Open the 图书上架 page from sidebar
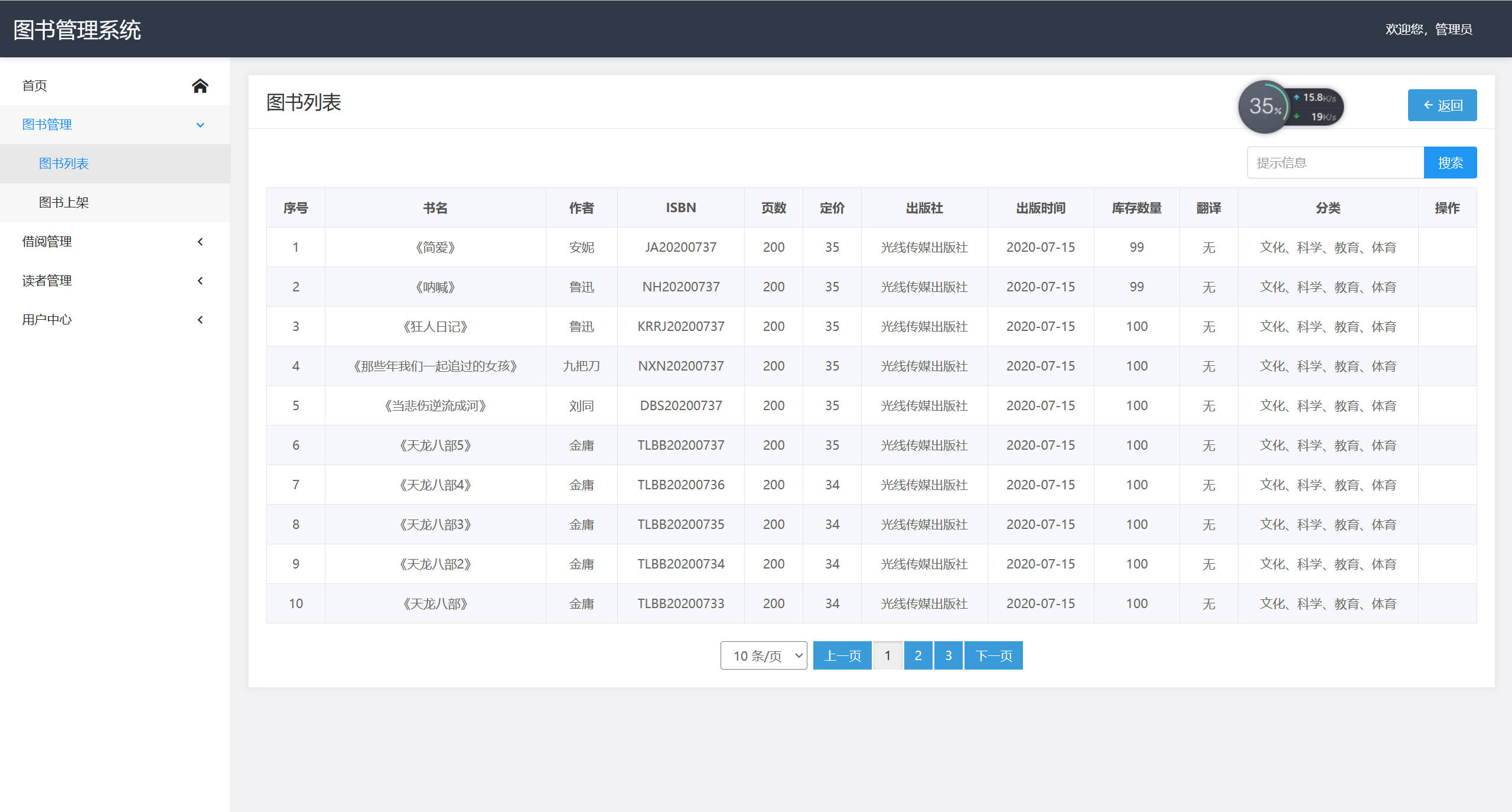 (x=64, y=202)
